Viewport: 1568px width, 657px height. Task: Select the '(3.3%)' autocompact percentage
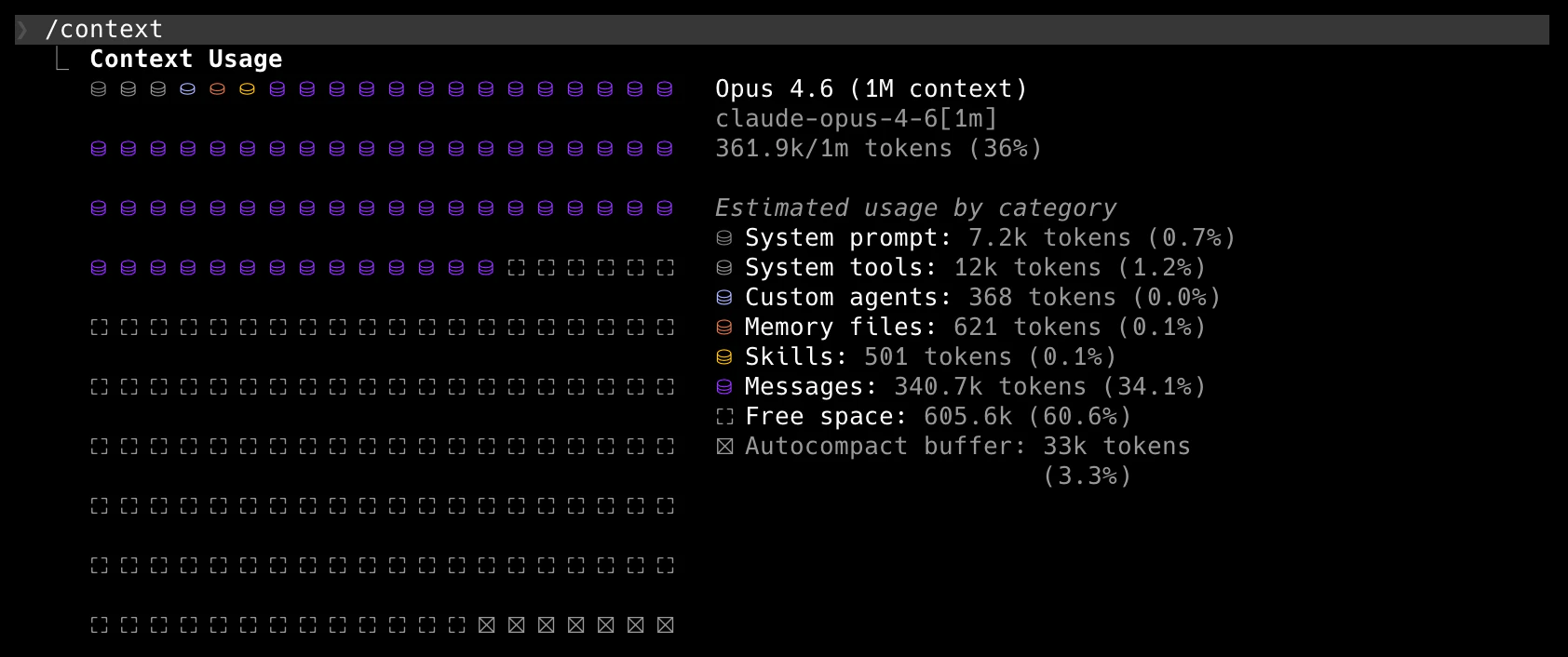tap(1088, 476)
